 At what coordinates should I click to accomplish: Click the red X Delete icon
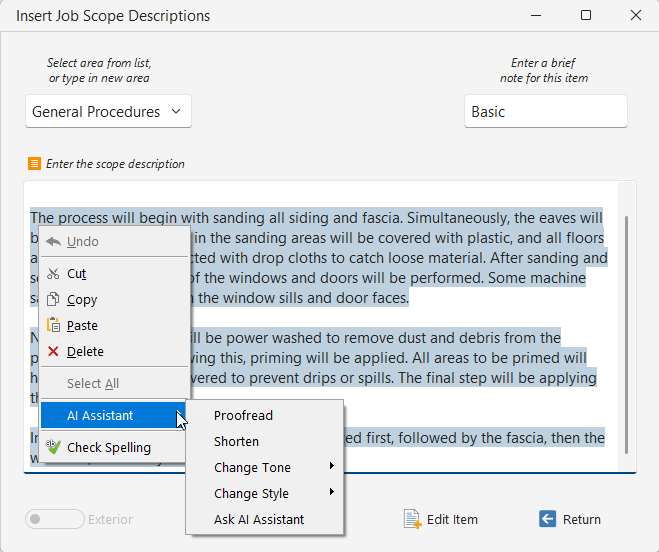tap(53, 351)
